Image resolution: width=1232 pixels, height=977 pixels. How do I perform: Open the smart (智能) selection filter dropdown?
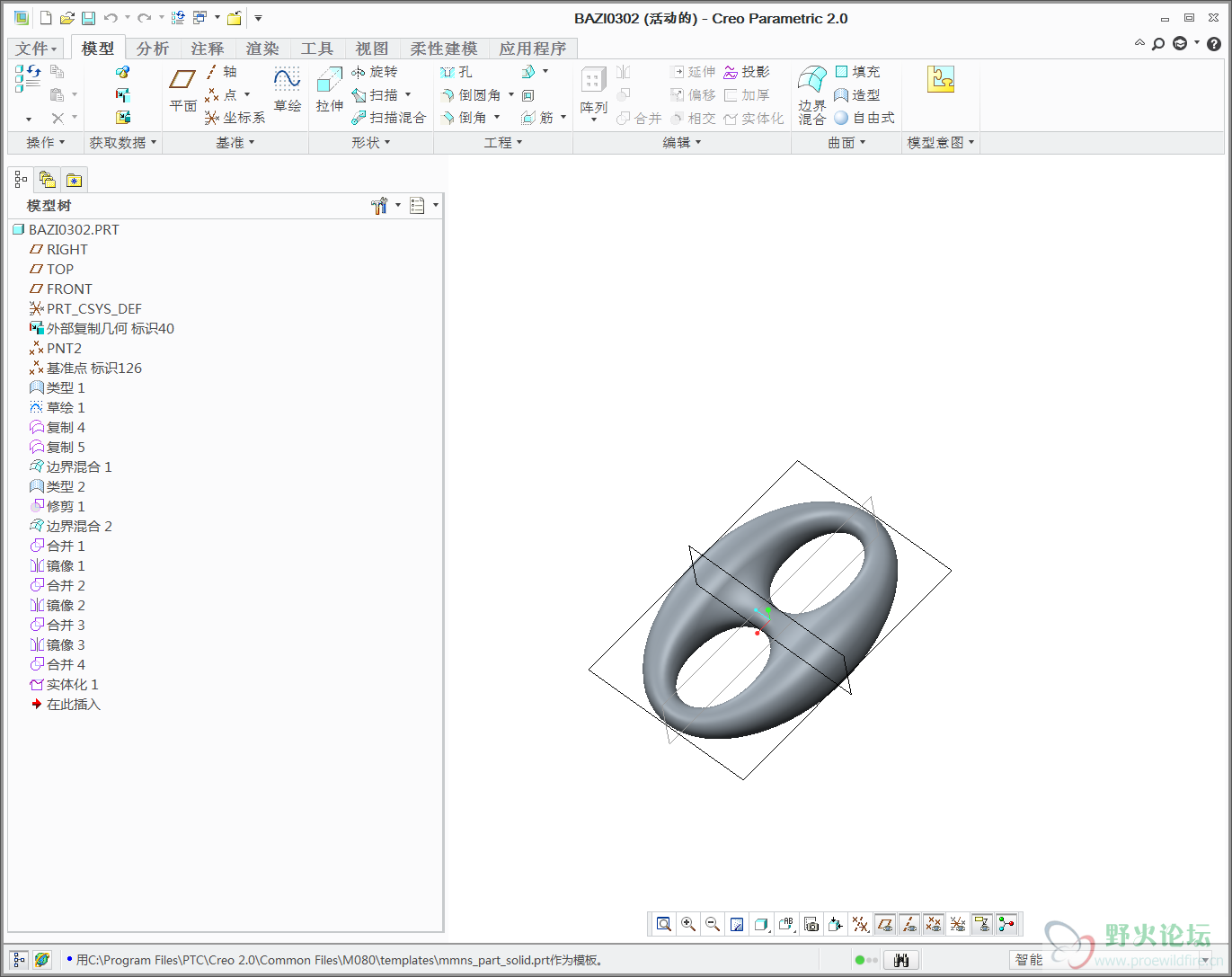(1111, 960)
